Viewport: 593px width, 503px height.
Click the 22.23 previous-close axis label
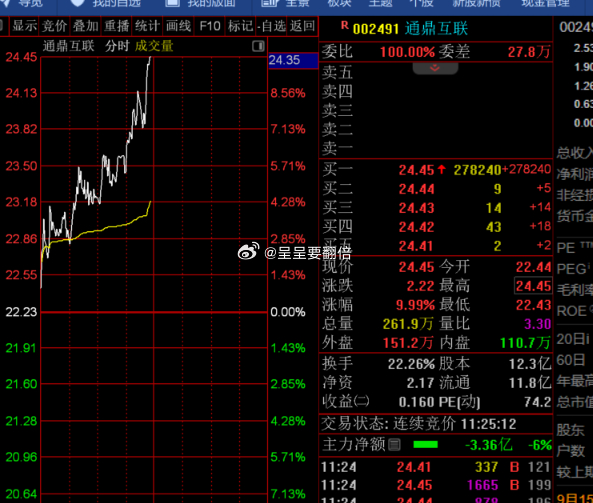coord(21,312)
